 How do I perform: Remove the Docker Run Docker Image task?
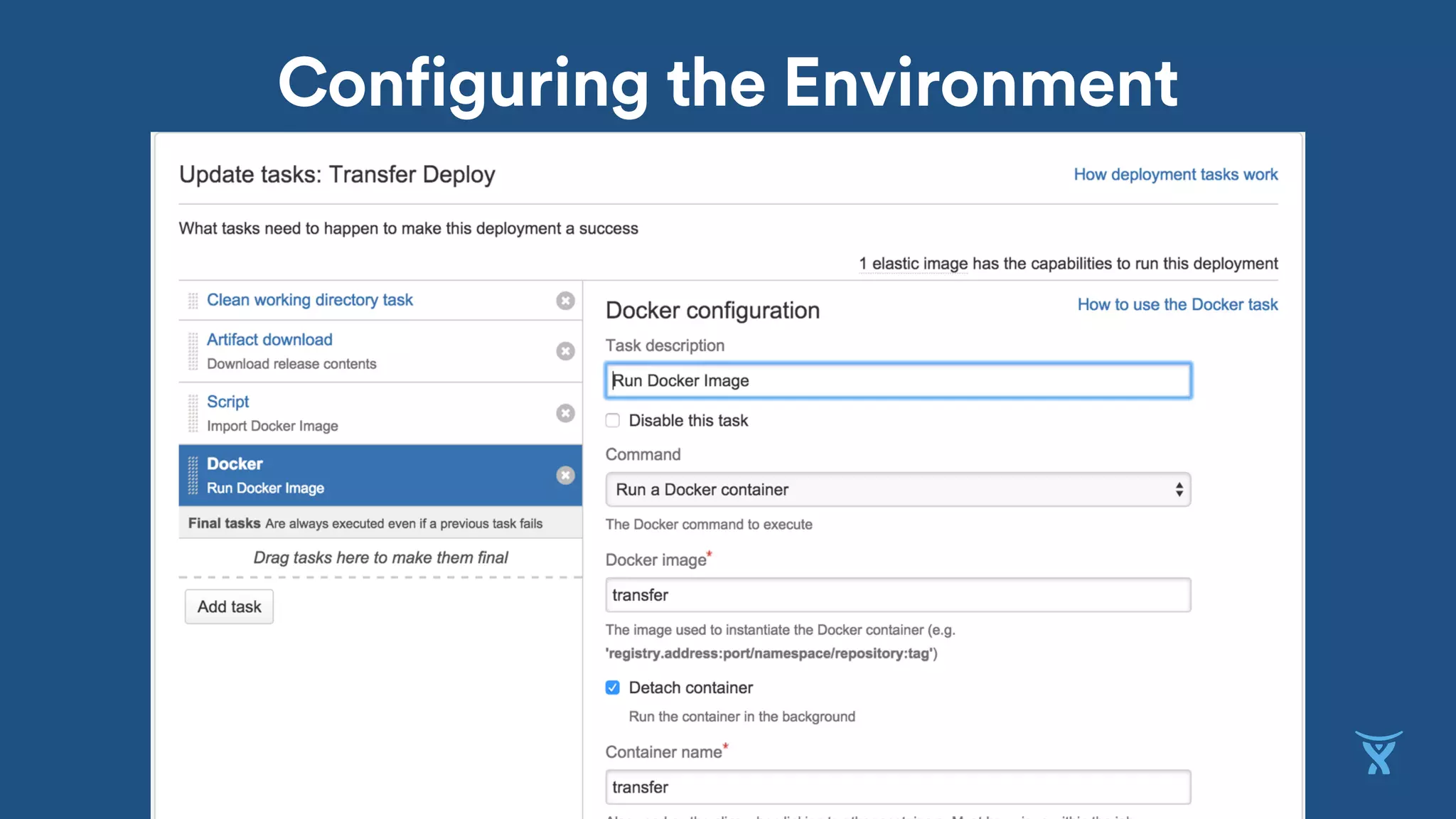tap(565, 476)
